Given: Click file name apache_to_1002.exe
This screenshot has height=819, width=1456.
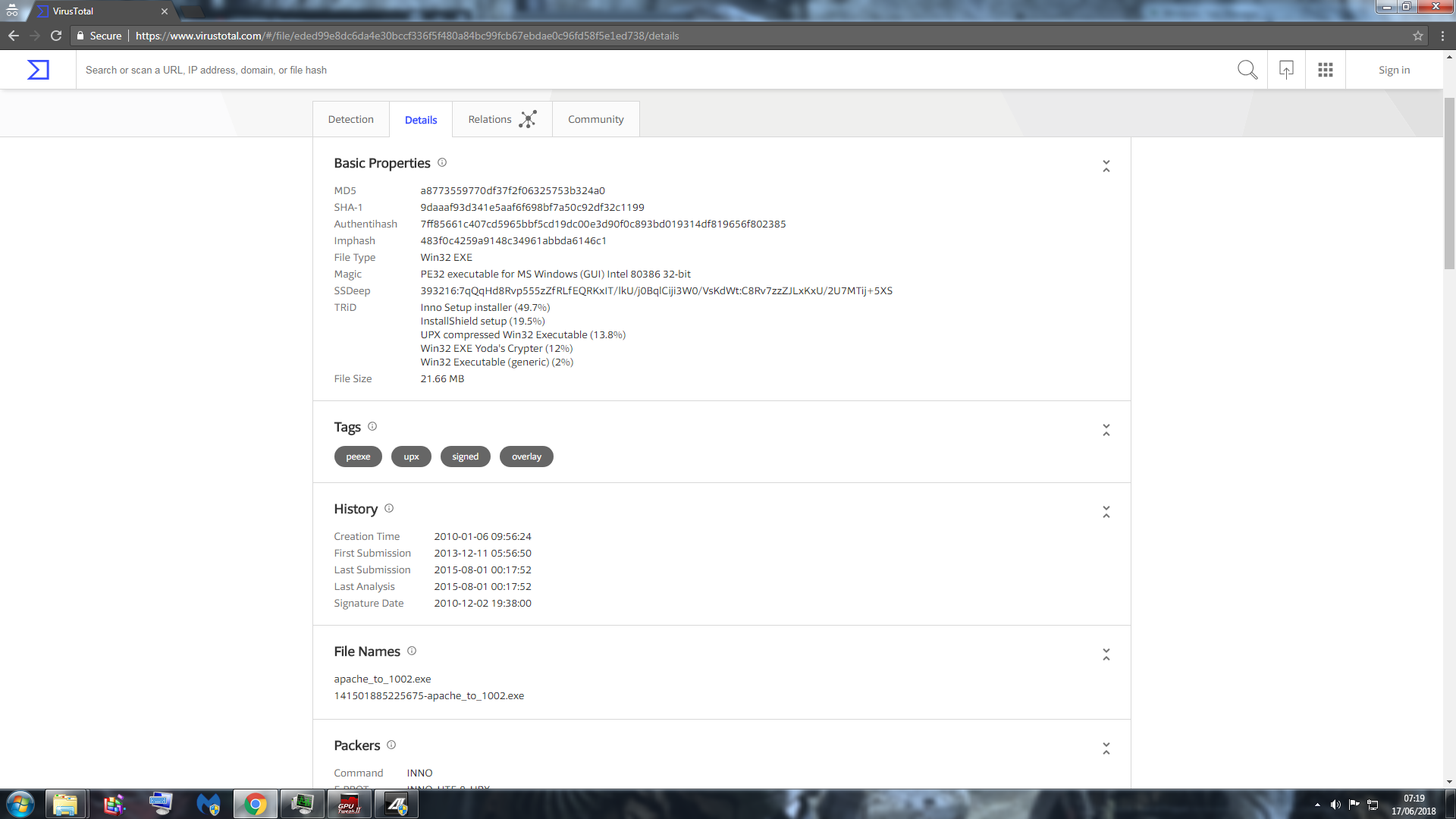Looking at the screenshot, I should coord(382,679).
